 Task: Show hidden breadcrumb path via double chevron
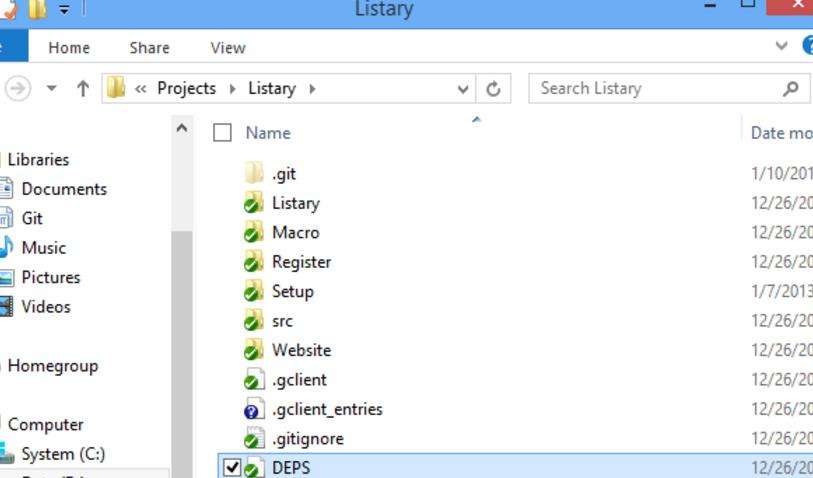(141, 89)
